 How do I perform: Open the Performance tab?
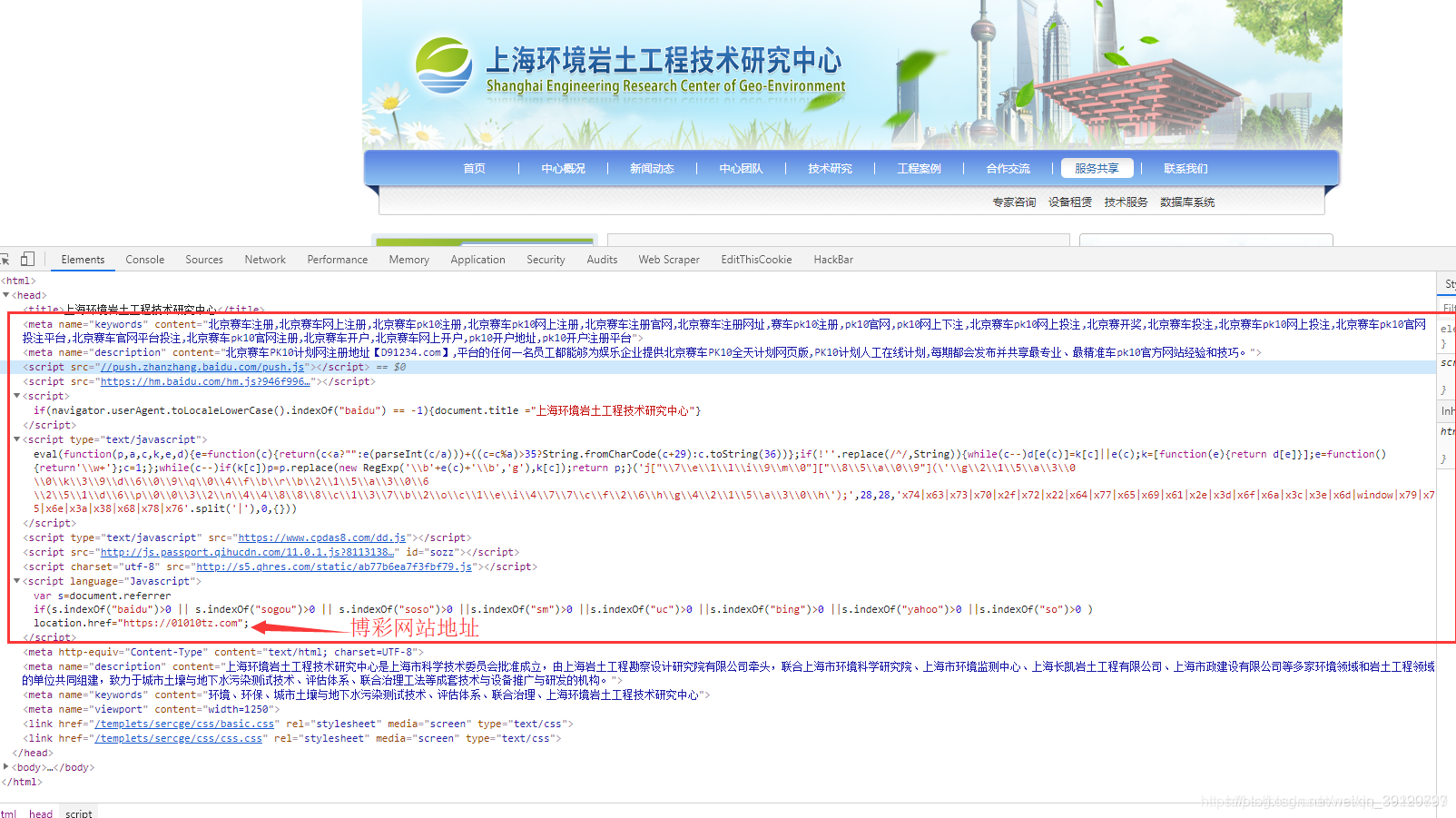338,260
